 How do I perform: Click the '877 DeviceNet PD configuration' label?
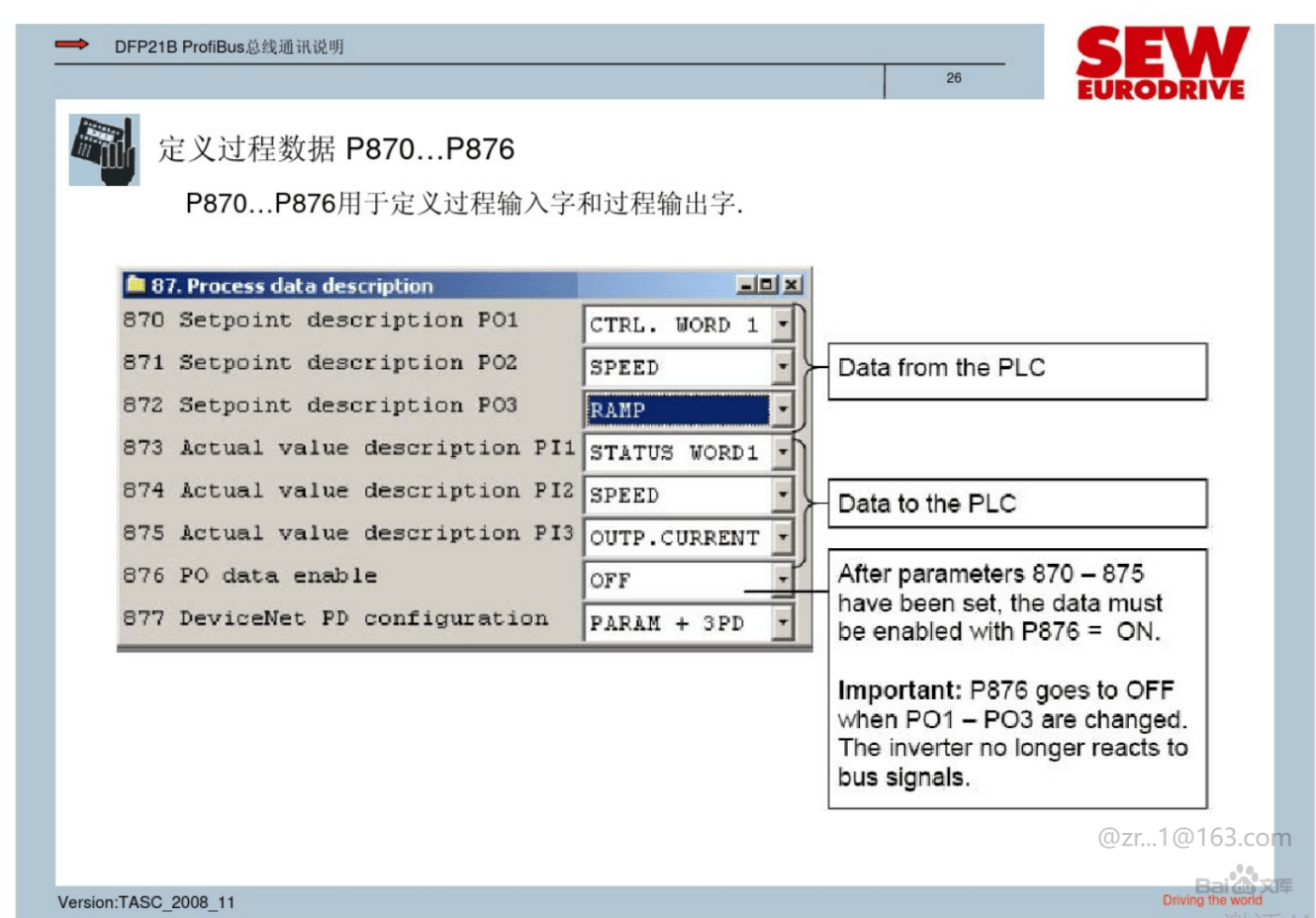[335, 618]
